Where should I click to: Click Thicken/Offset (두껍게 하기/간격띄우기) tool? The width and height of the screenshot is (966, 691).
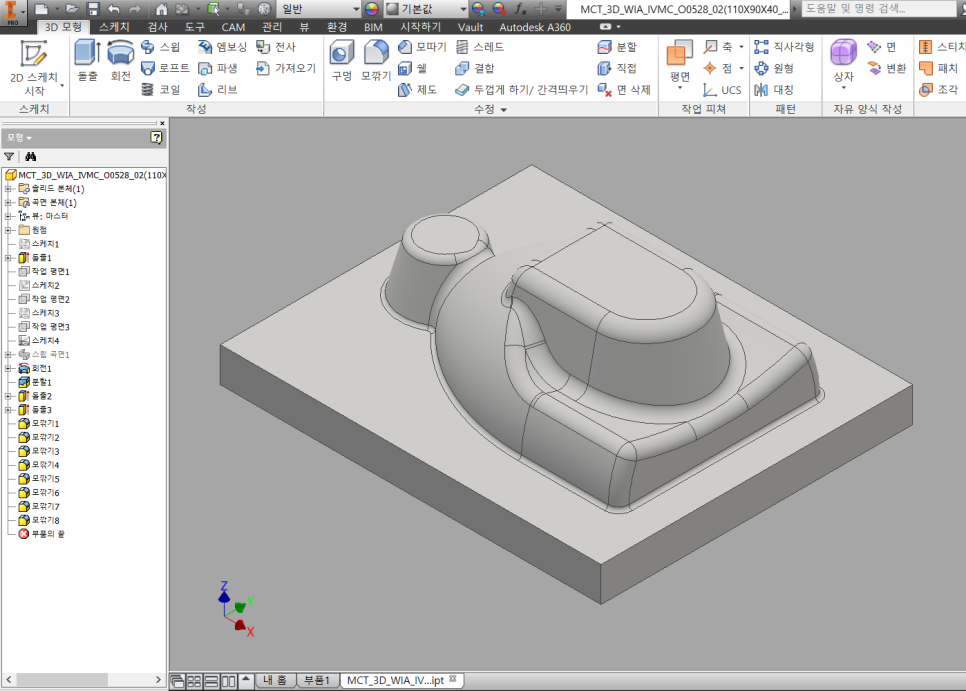522,90
